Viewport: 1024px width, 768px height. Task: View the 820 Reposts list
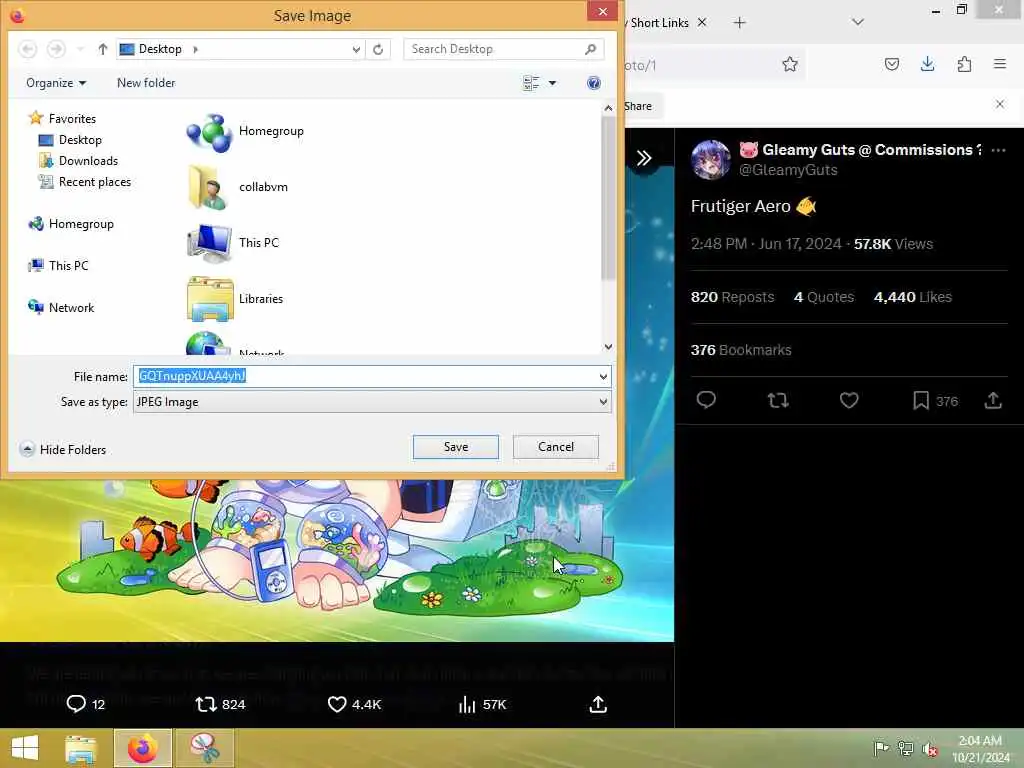pyautogui.click(x=732, y=297)
